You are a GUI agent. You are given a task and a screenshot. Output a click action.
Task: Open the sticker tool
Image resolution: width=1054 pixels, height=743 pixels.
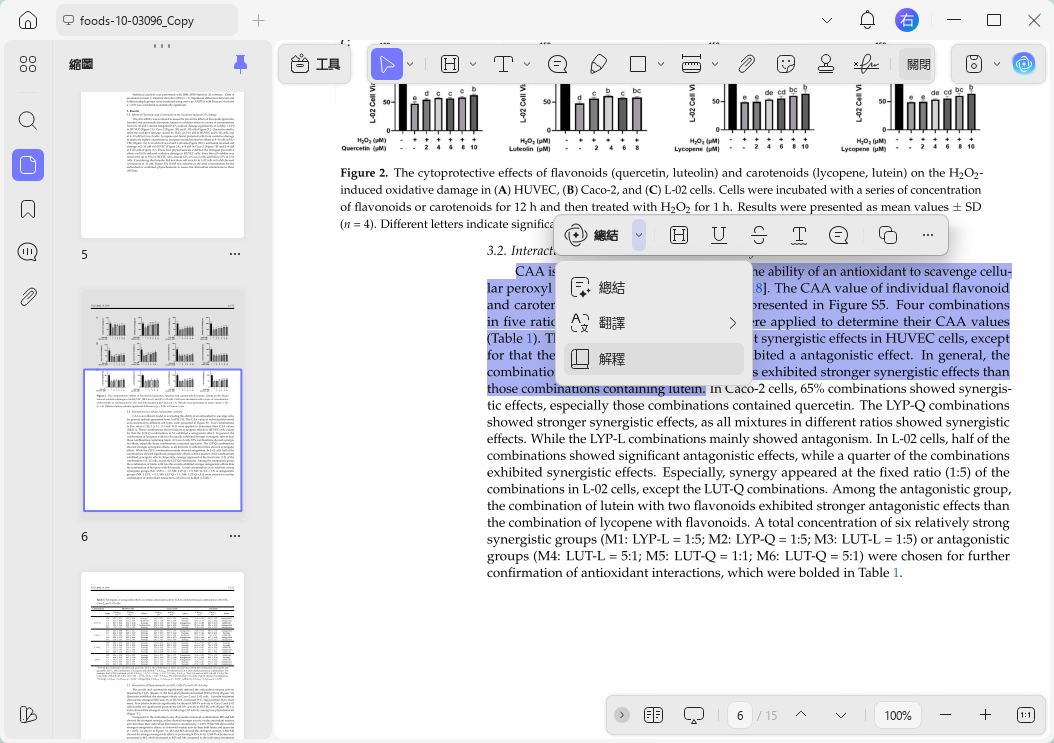pyautogui.click(x=785, y=64)
